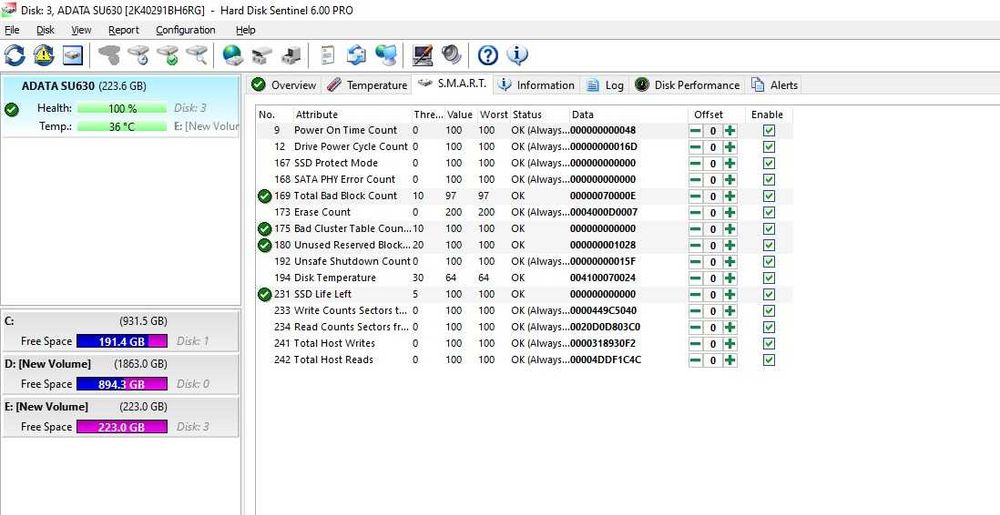
Task: Click green health check icon beside ADATA SU630
Action: pyautogui.click(x=11, y=110)
